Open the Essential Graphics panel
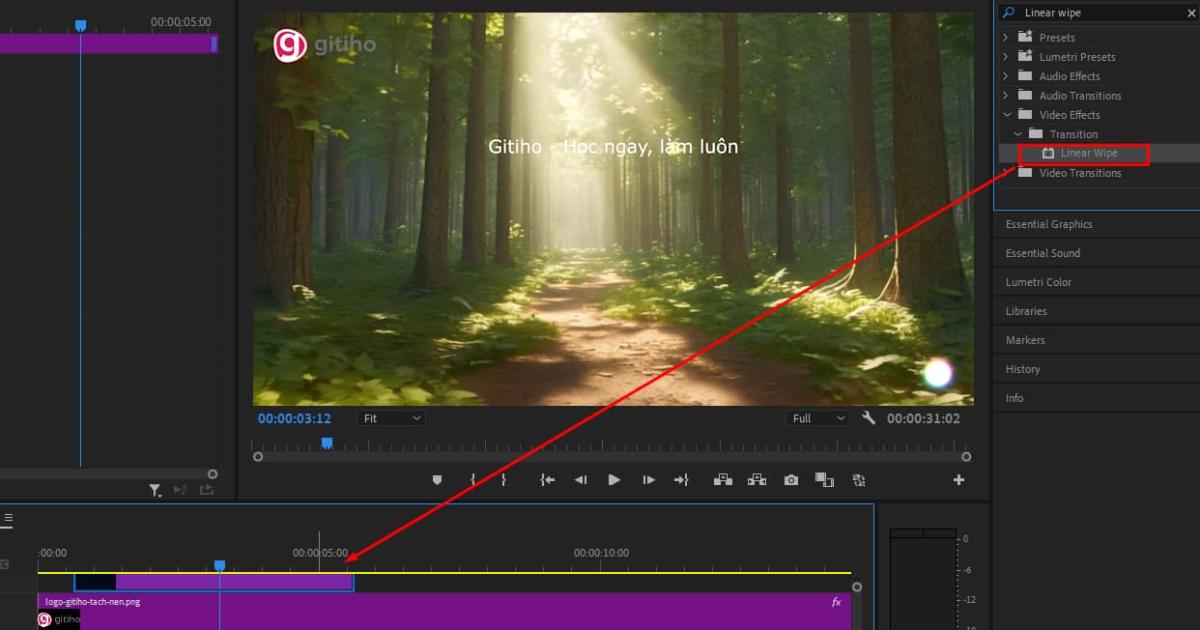 (1048, 224)
